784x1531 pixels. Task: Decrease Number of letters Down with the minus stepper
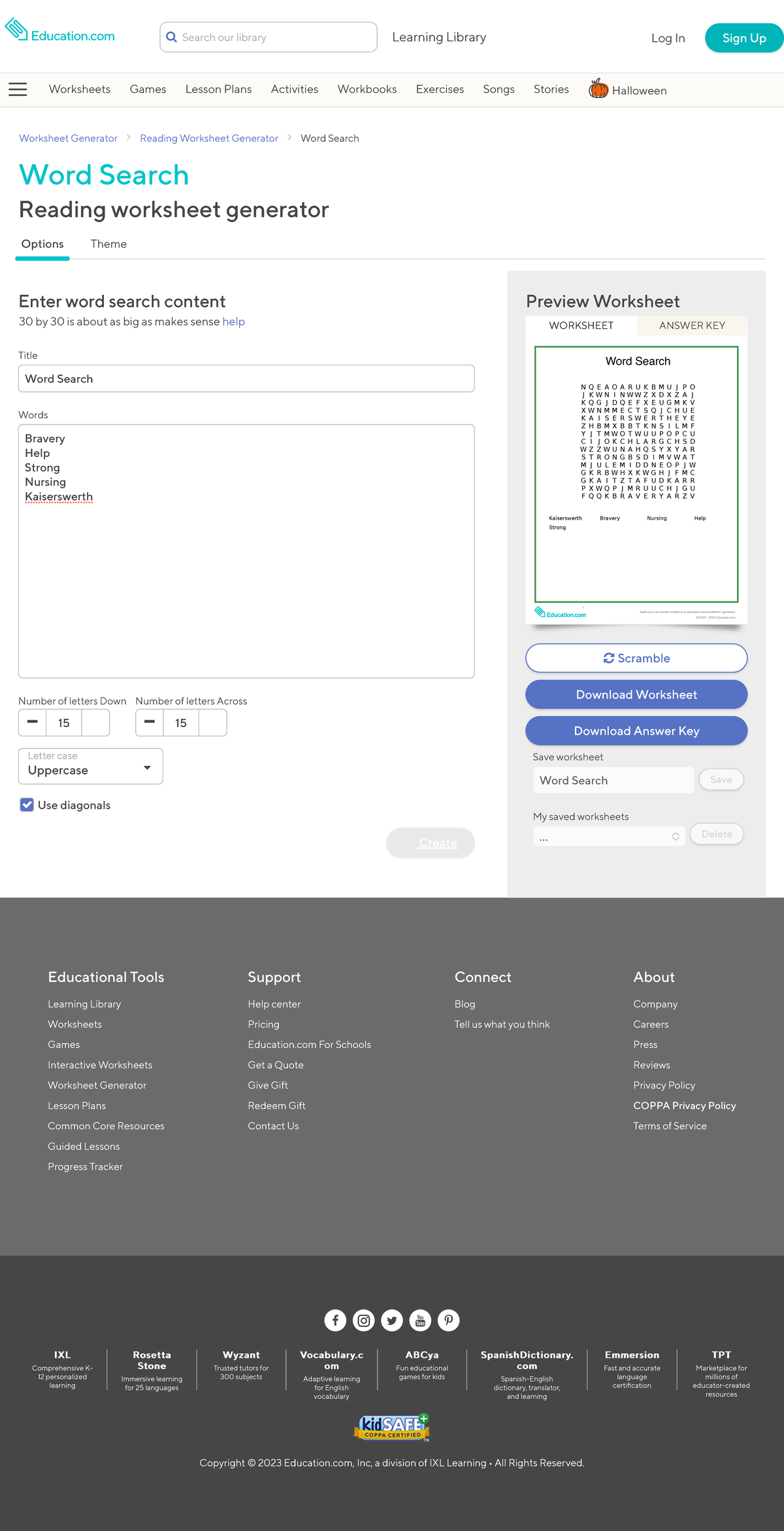point(32,722)
